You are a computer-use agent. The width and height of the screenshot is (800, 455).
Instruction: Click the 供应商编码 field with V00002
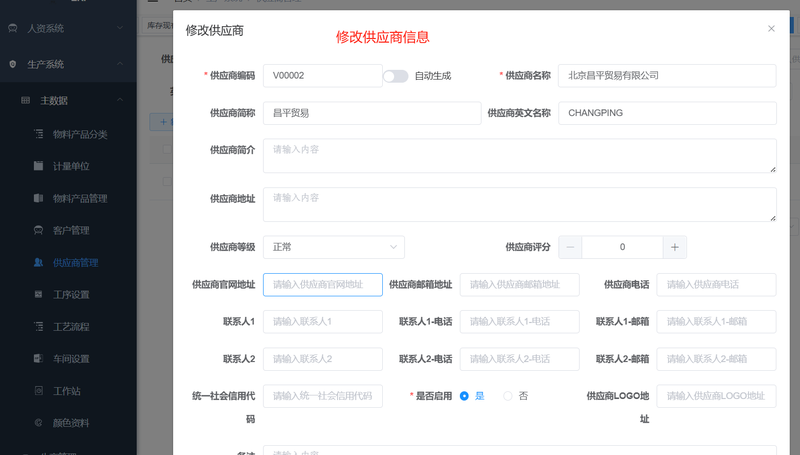click(x=322, y=75)
